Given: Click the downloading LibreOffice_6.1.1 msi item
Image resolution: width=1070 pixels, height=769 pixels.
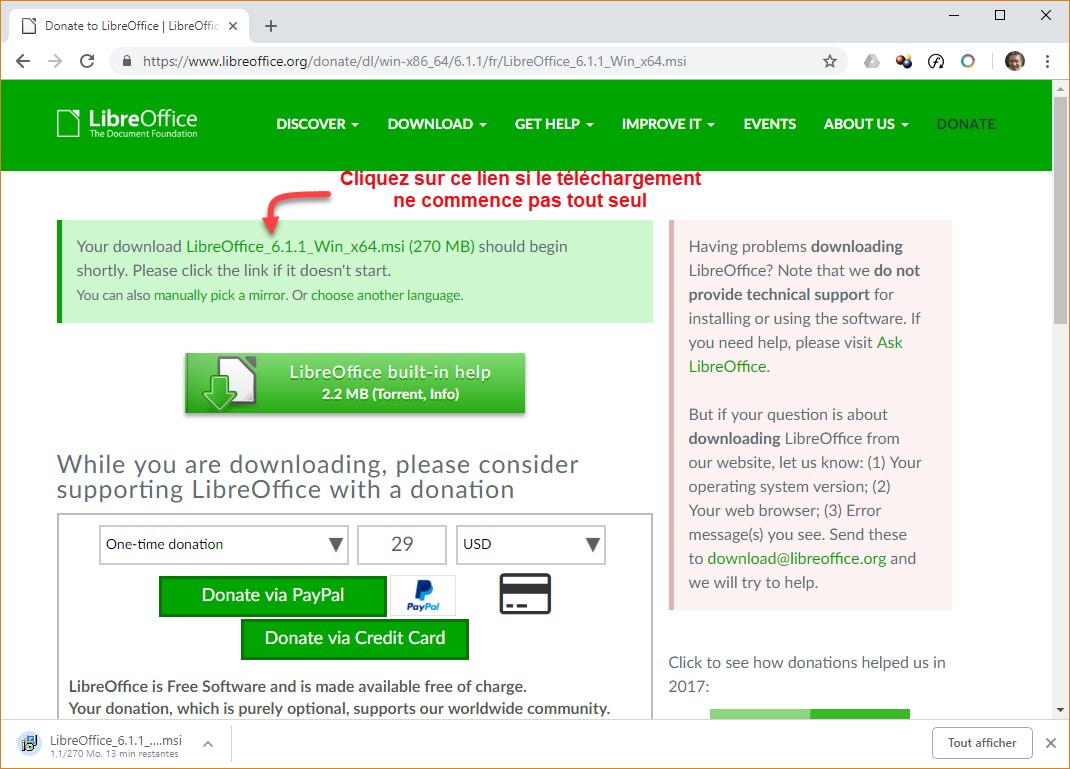Looking at the screenshot, I should [116, 744].
